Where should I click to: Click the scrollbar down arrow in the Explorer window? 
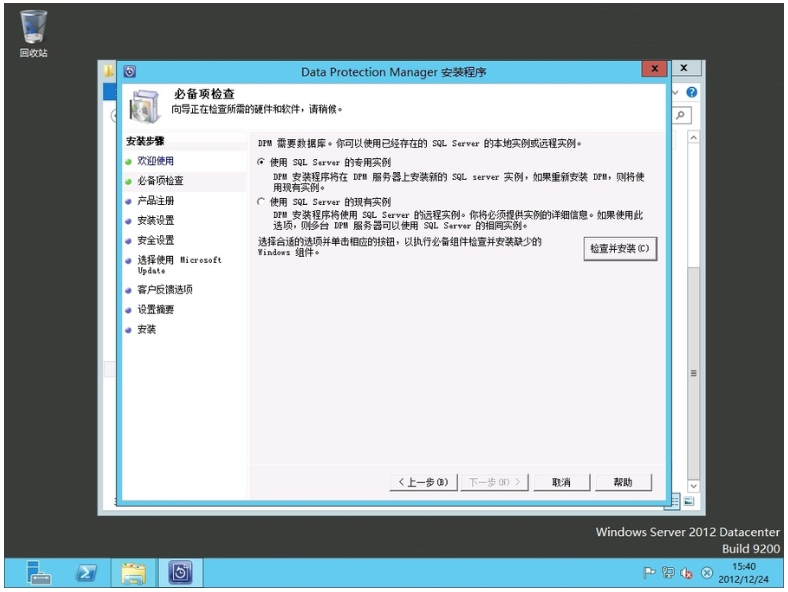(x=694, y=486)
